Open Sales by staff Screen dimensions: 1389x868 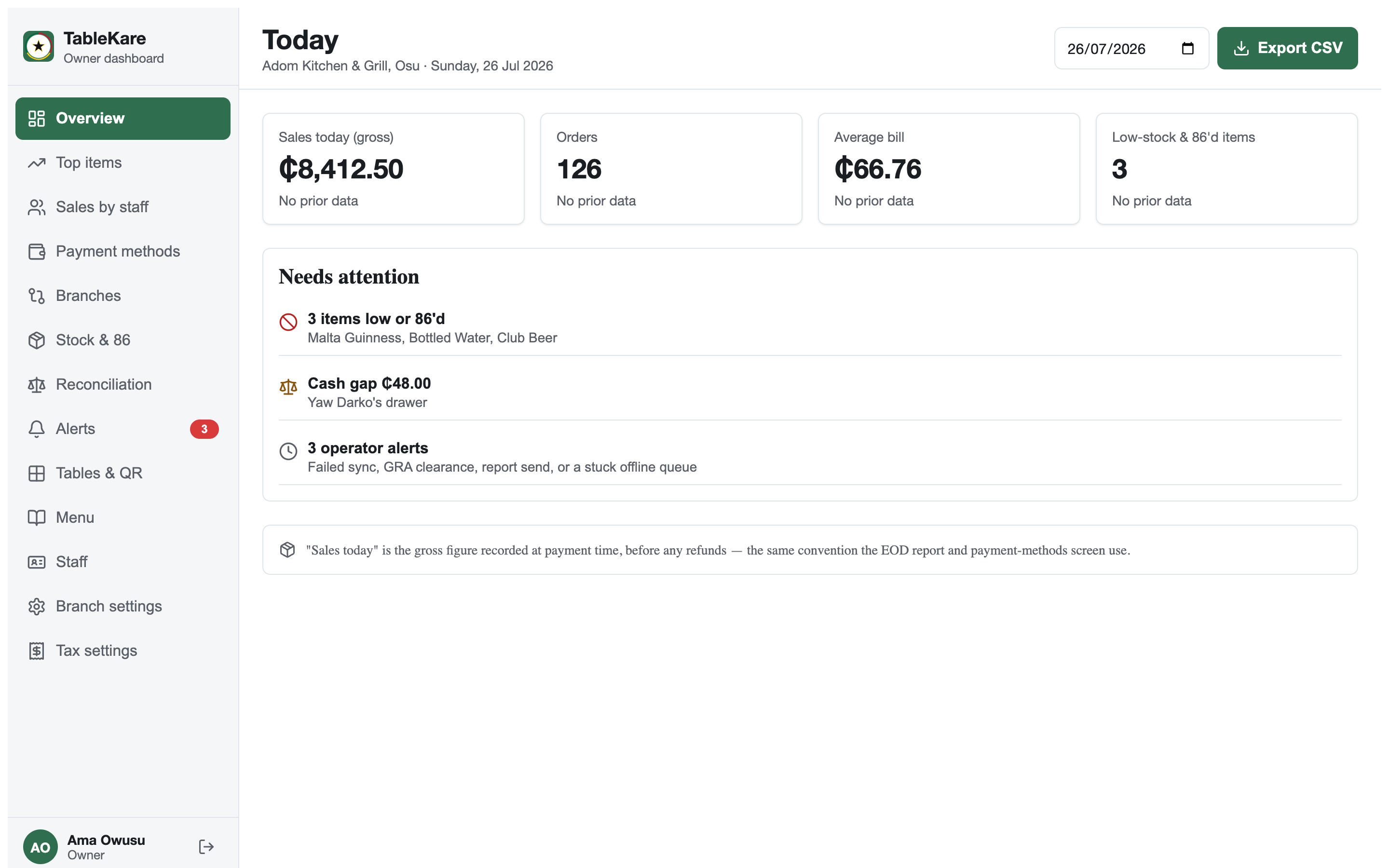[123, 207]
